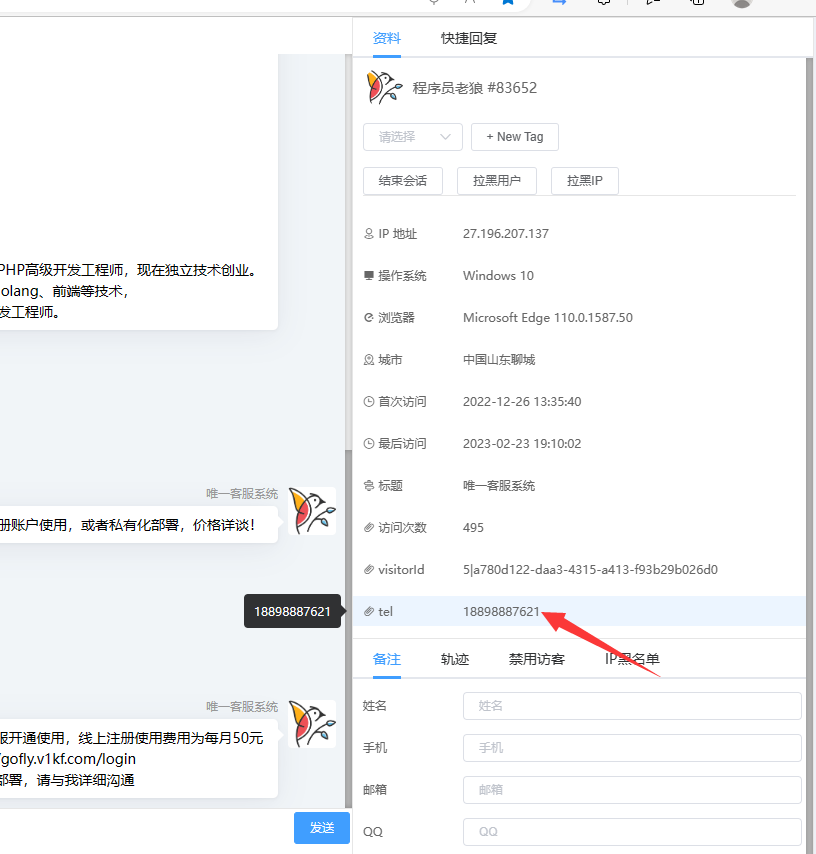Click the bird avatar of 程序员老狼
The height and width of the screenshot is (854, 816).
[x=384, y=87]
